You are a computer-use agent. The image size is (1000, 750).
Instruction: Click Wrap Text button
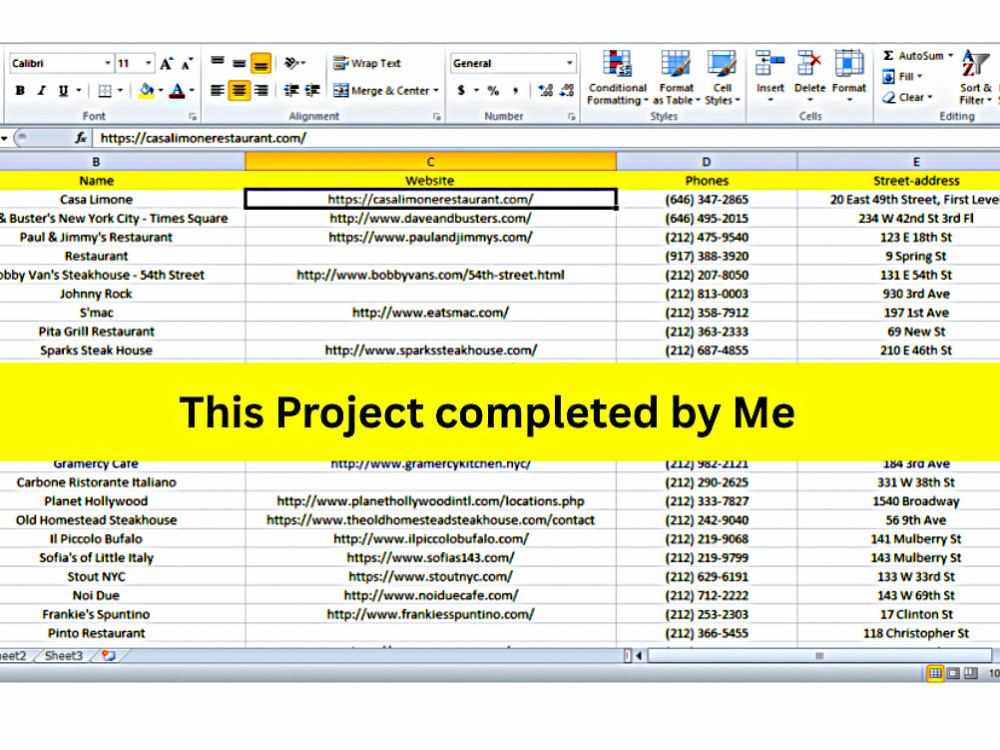[367, 62]
